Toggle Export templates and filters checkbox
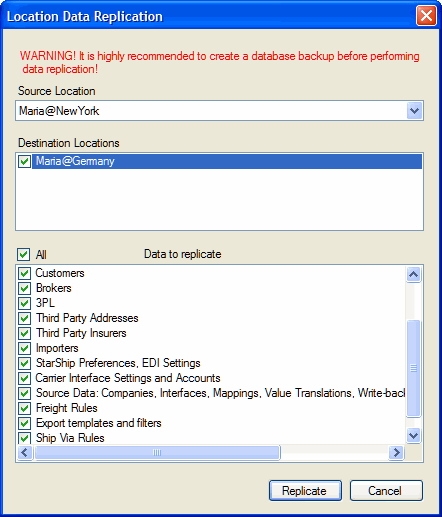Viewport: 442px width, 517px height. [x=24, y=423]
